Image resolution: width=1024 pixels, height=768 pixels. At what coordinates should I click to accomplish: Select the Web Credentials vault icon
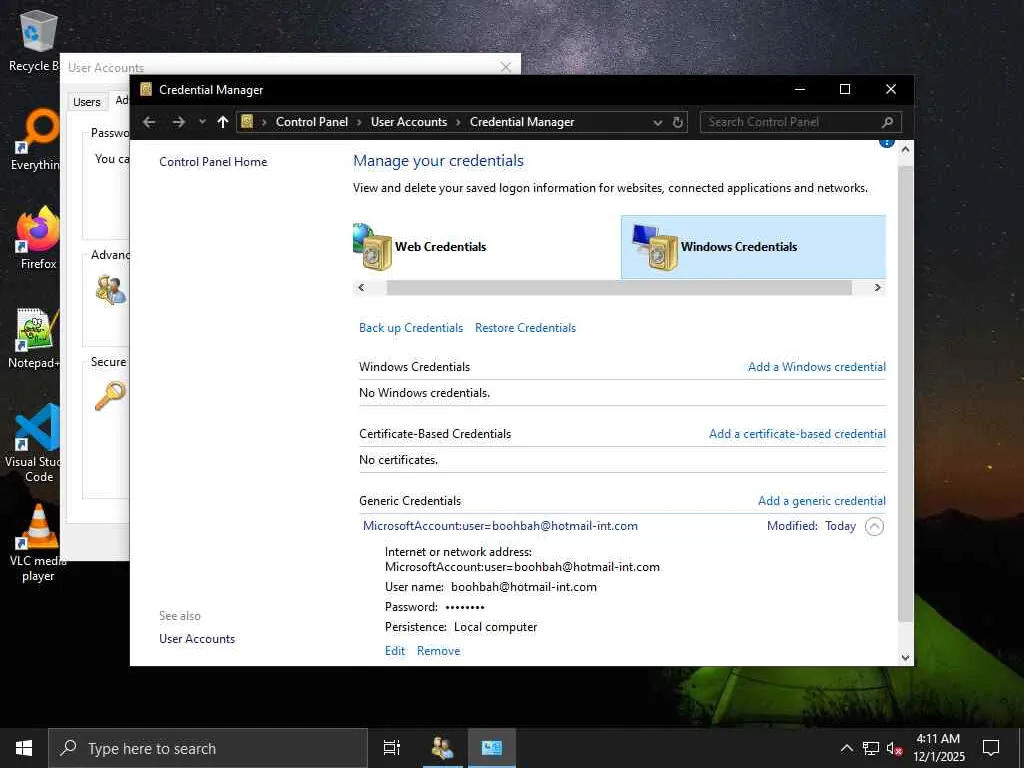coord(372,247)
